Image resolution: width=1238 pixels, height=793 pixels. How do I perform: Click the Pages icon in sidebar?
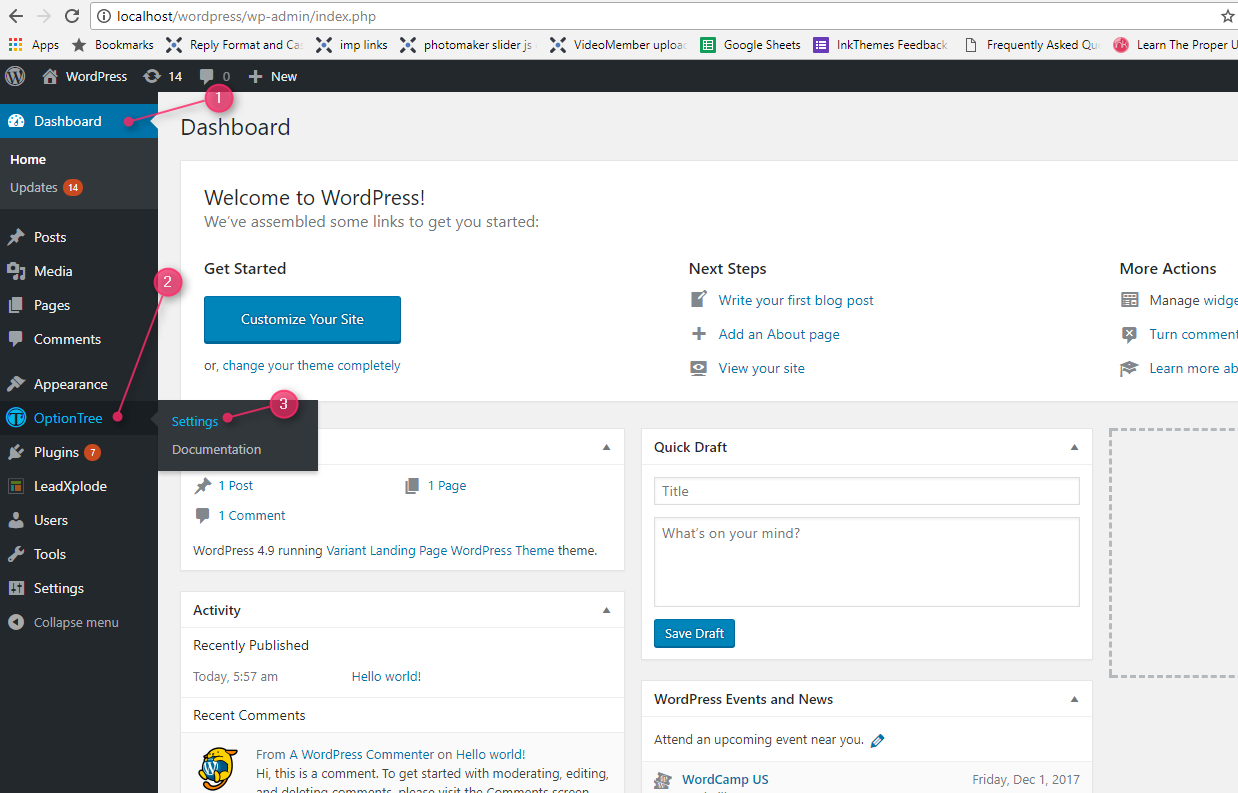point(16,305)
